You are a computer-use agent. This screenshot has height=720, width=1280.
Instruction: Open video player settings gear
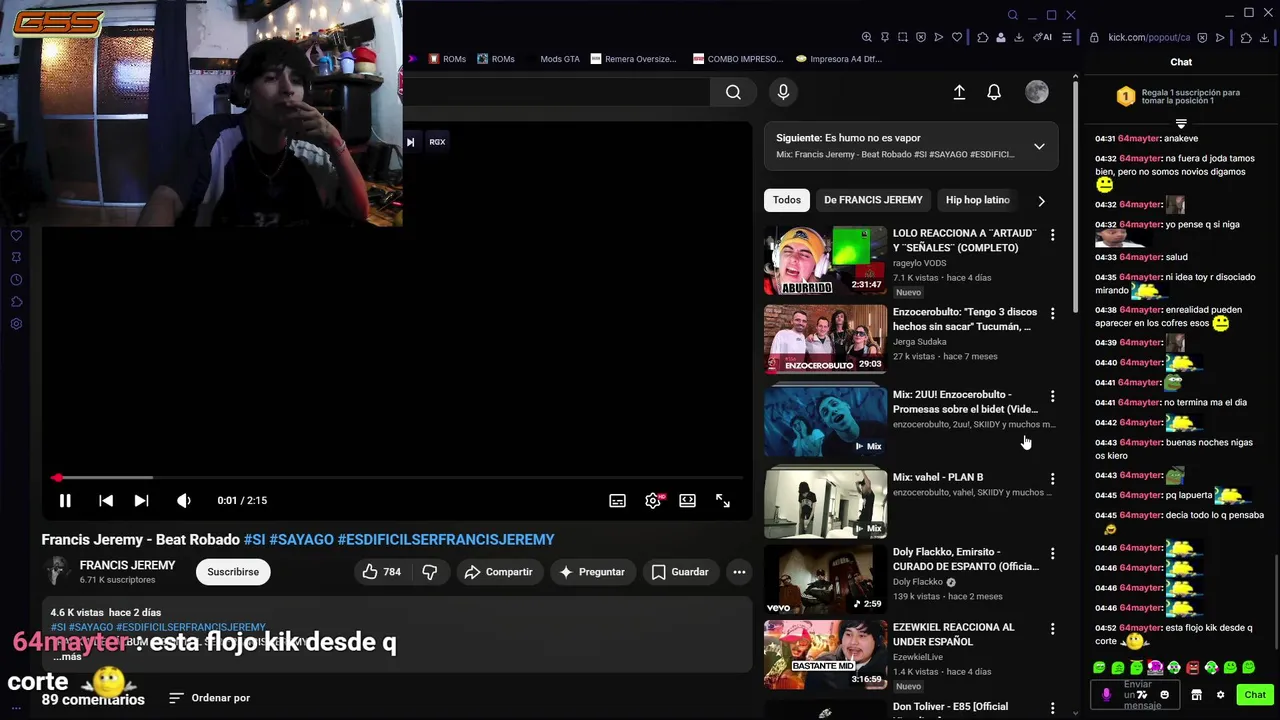pos(652,500)
